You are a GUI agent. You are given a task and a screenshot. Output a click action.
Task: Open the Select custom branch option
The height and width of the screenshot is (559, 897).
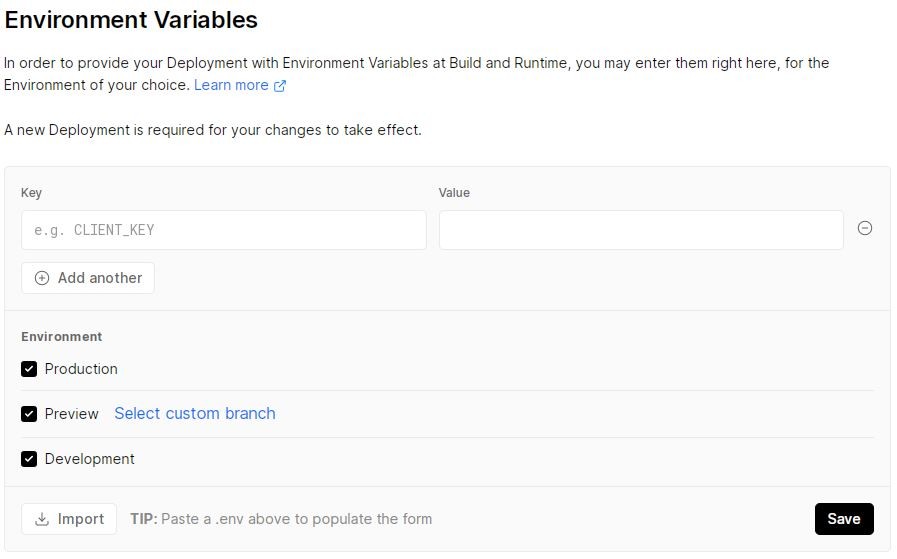[194, 413]
